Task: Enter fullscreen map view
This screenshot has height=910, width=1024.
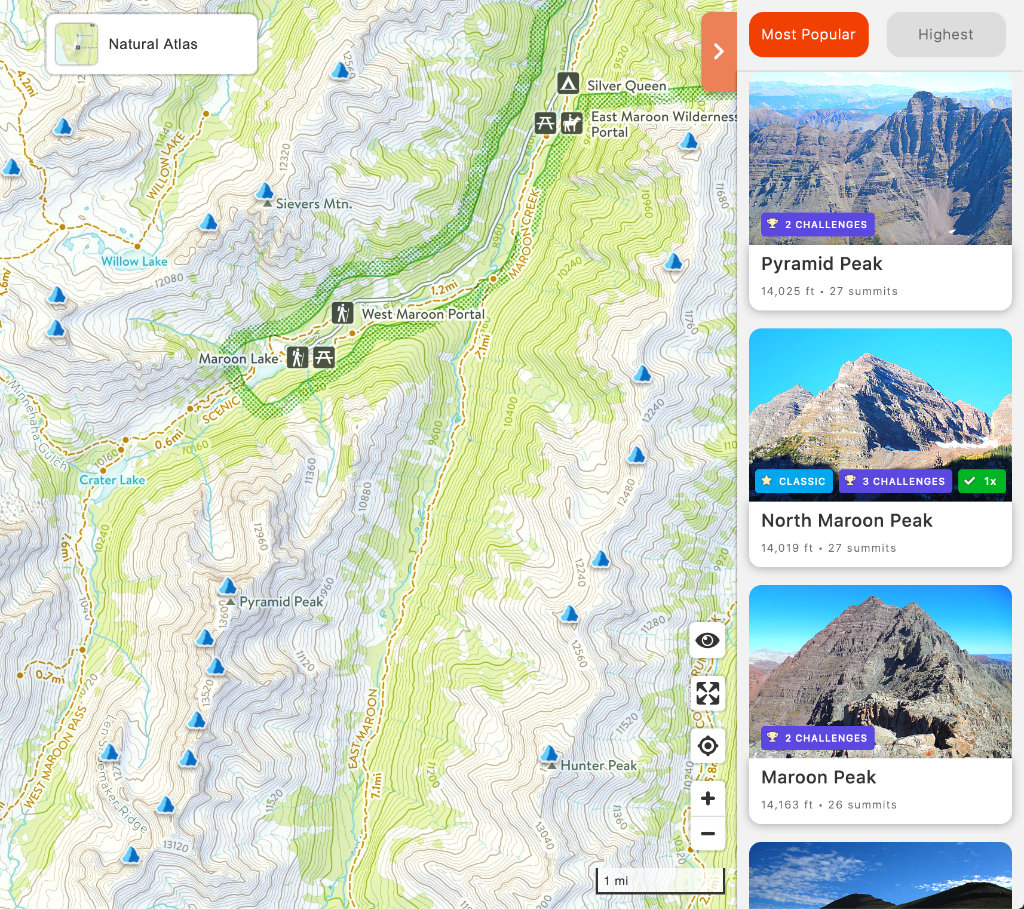Action: pyautogui.click(x=707, y=693)
